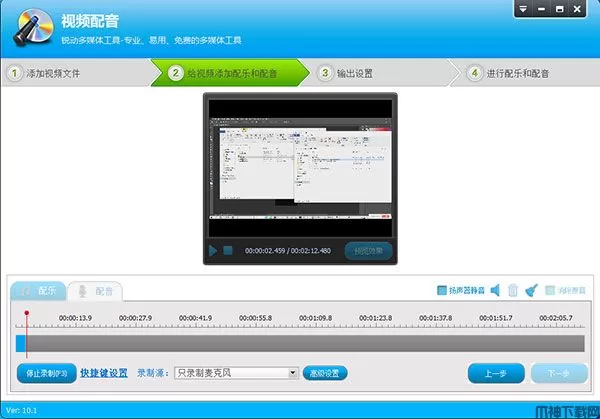Open the title bar options menu arrow
600x419 pixels.
[523, 10]
